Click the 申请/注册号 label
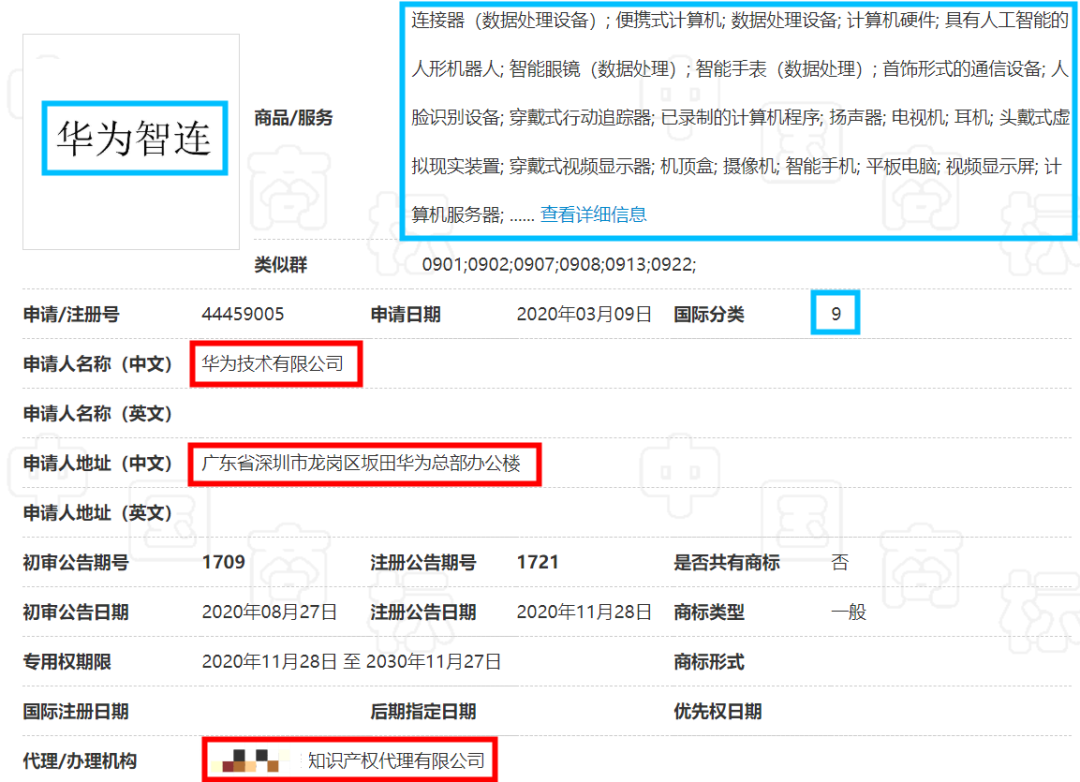1080x782 pixels. point(71,314)
